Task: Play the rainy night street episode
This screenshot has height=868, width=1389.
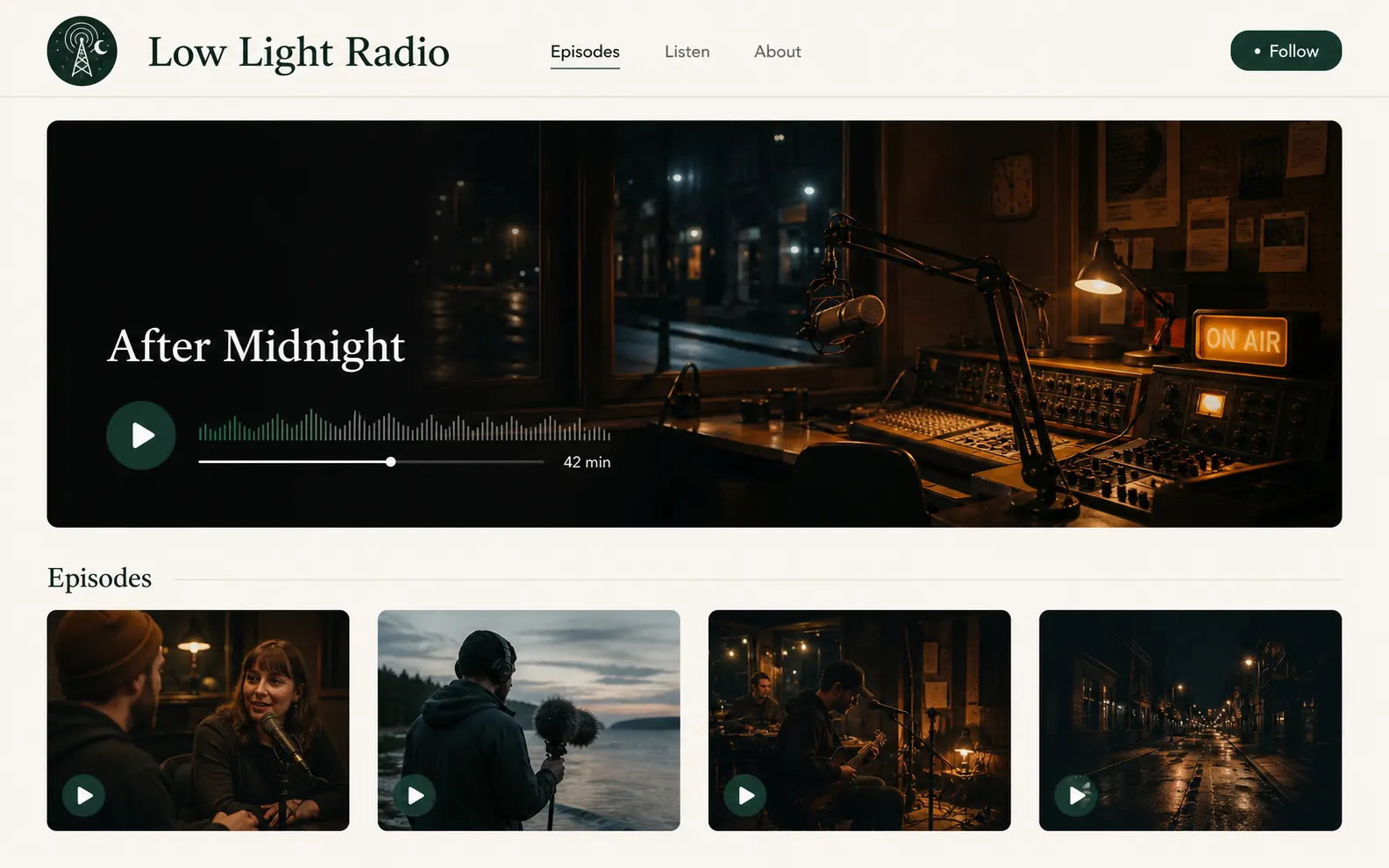Action: [1076, 795]
